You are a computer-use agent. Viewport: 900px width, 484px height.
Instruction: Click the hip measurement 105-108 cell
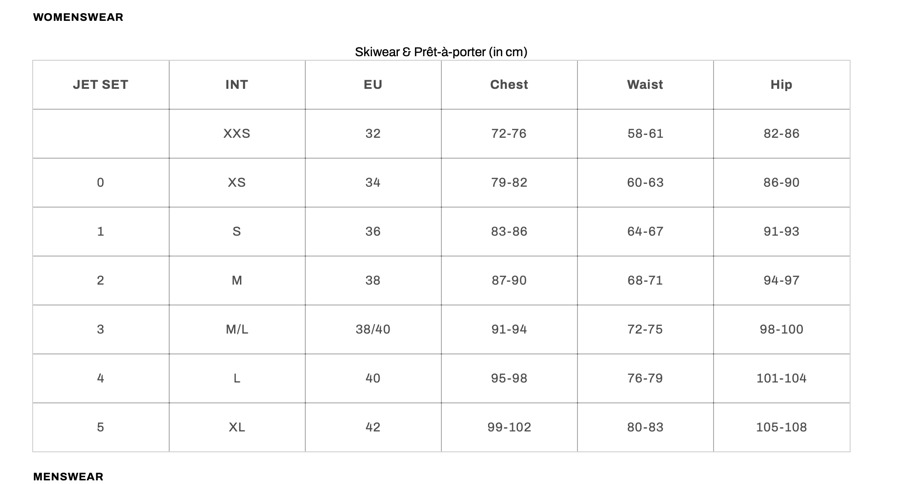pos(781,428)
